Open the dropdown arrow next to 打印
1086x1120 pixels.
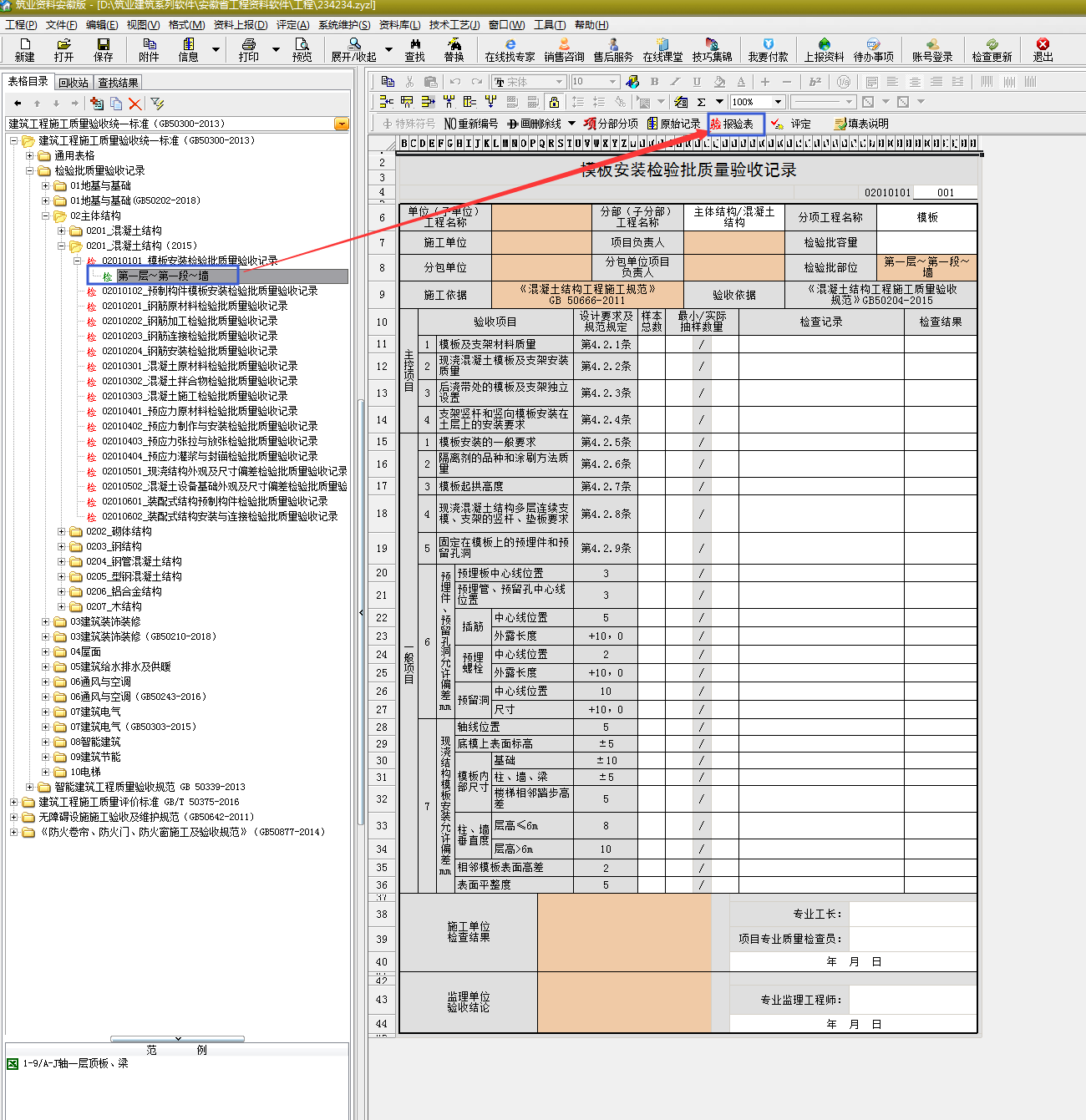(276, 50)
